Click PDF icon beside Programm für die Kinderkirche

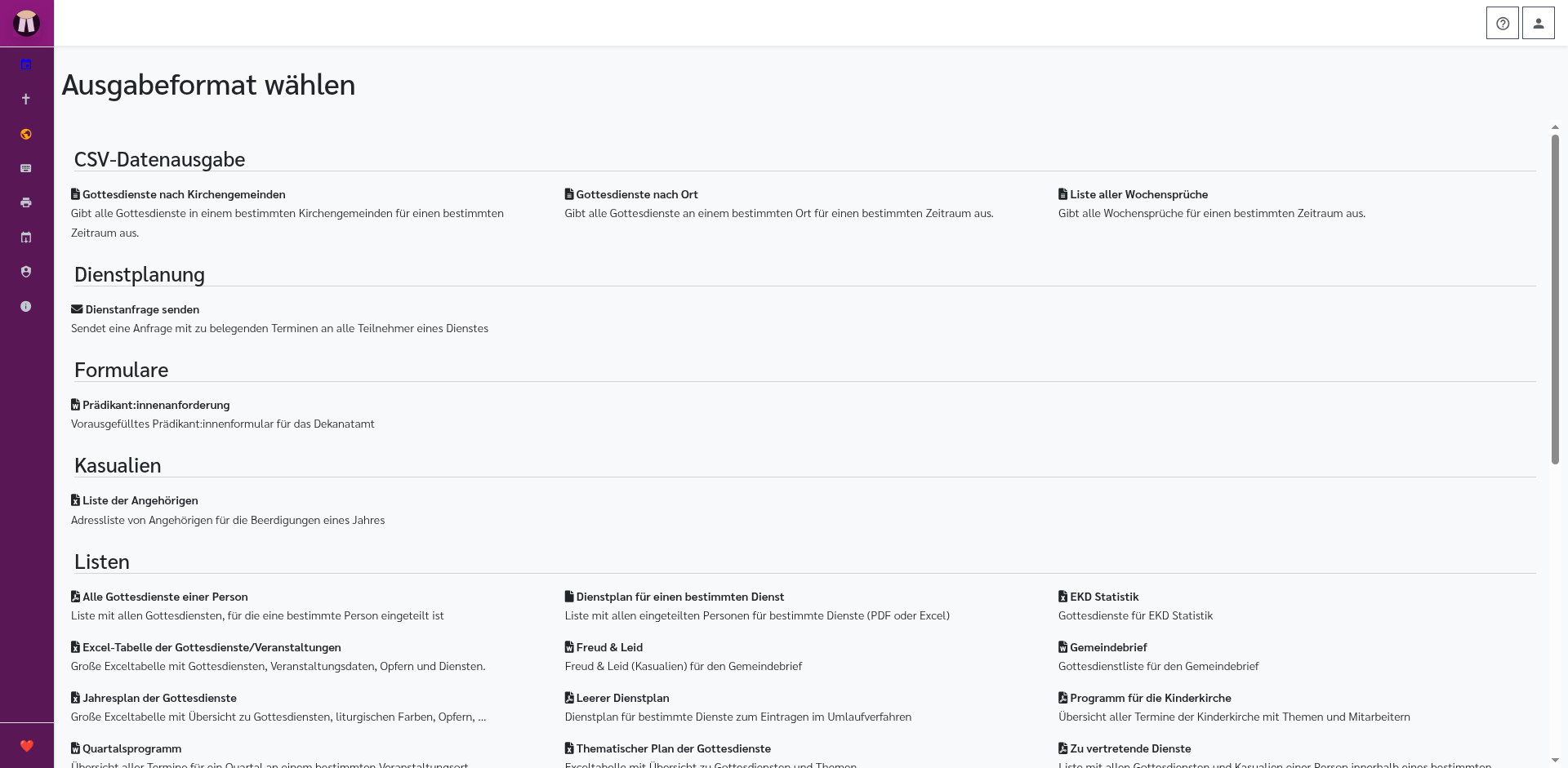coord(1062,698)
